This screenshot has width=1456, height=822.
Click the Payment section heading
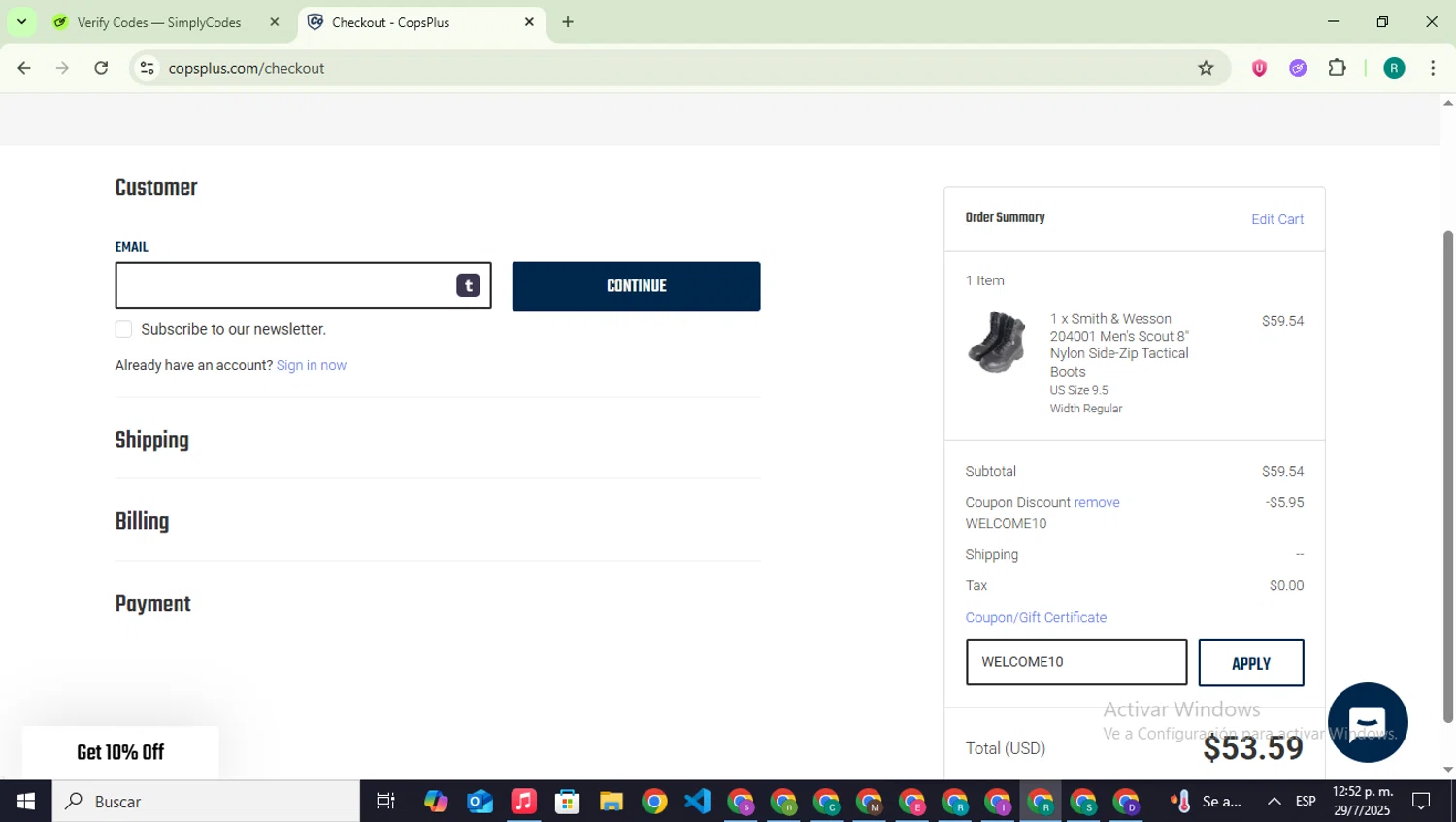[x=153, y=605]
